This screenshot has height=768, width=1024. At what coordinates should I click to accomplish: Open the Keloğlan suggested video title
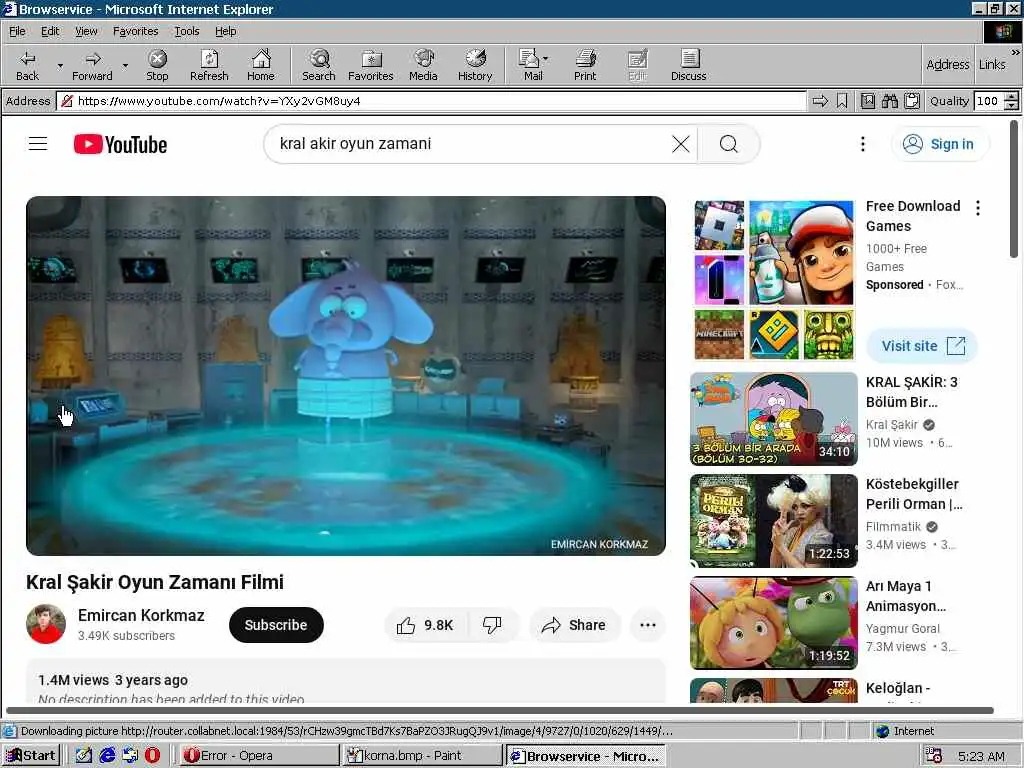[x=898, y=688]
